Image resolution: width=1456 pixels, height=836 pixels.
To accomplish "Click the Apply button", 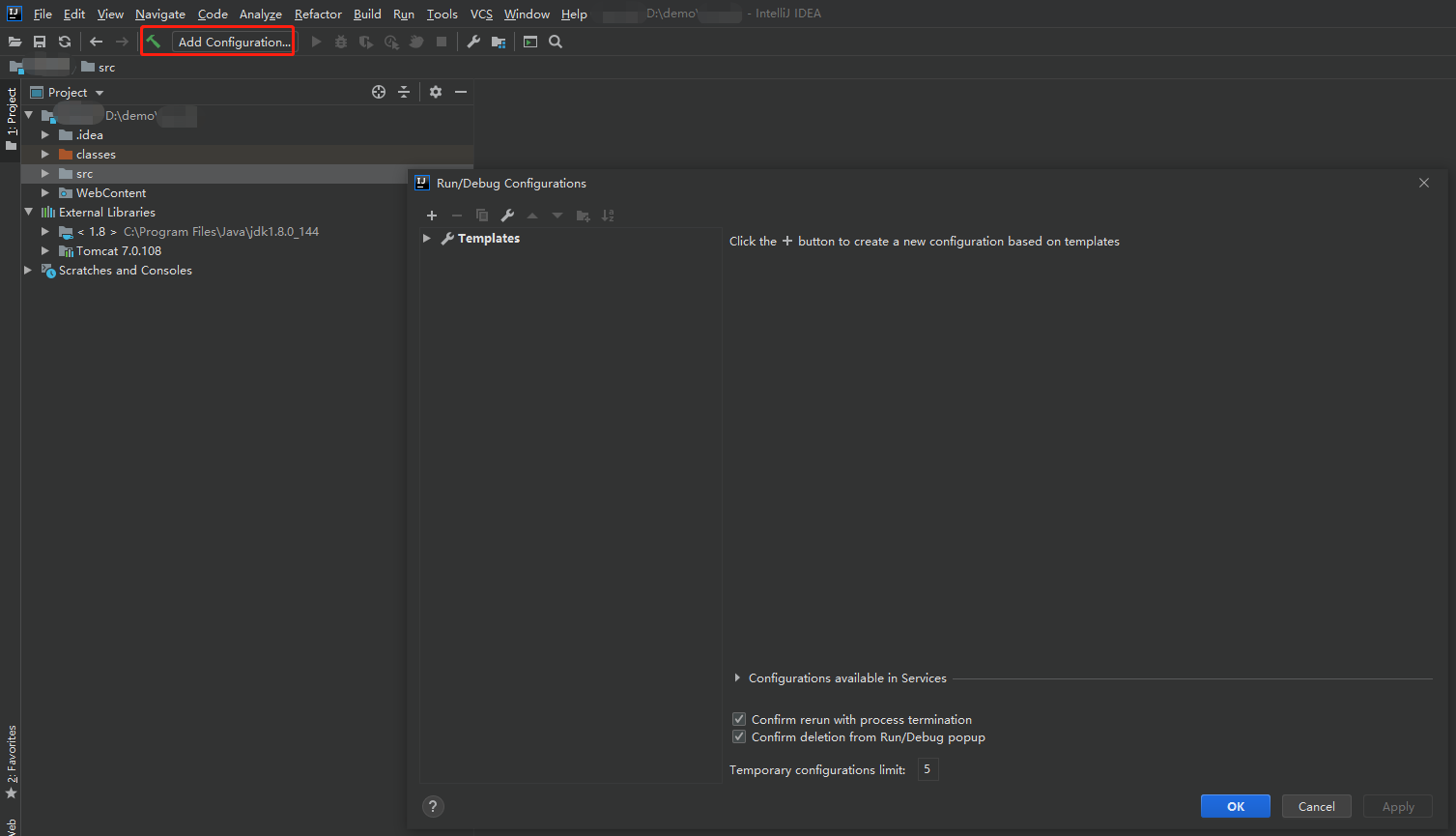I will [x=1397, y=806].
